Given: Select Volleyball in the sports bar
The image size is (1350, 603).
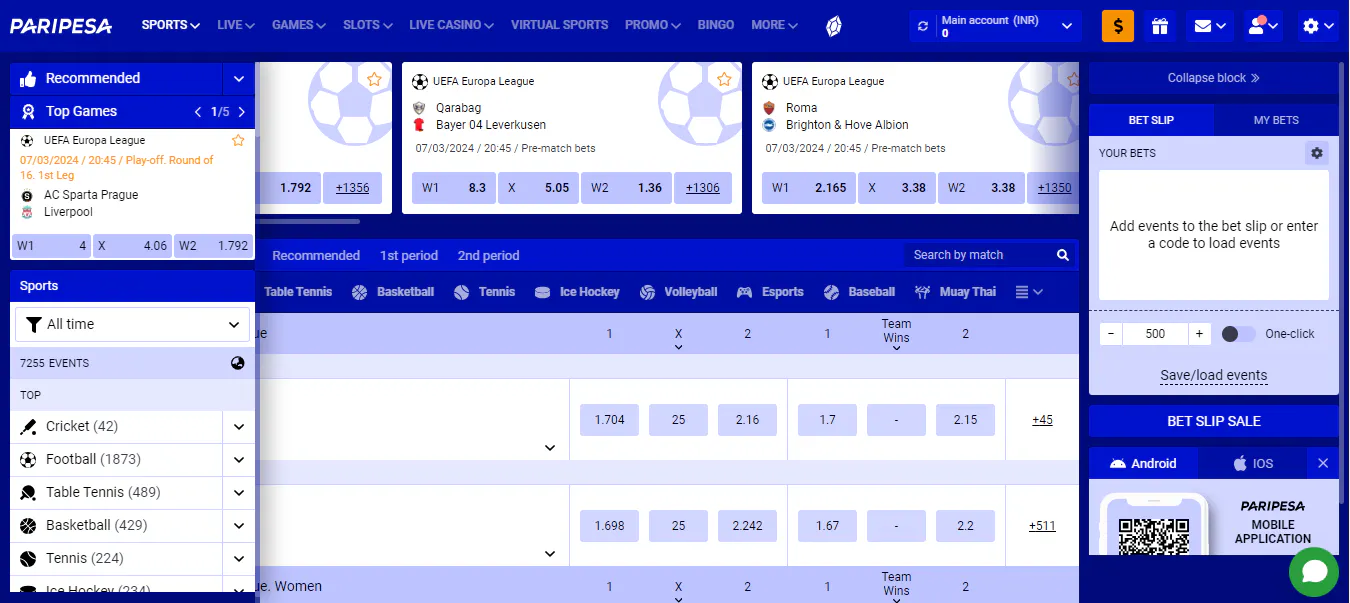Looking at the screenshot, I should 678,292.
